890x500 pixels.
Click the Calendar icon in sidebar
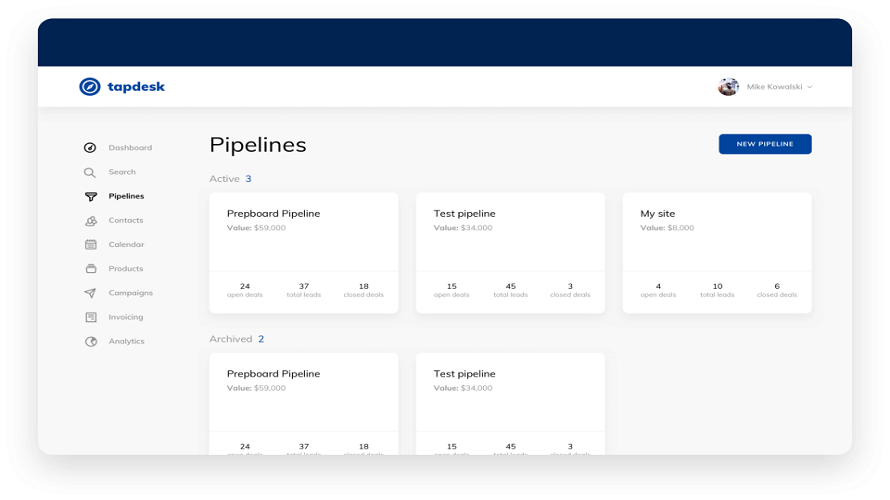pyautogui.click(x=90, y=245)
